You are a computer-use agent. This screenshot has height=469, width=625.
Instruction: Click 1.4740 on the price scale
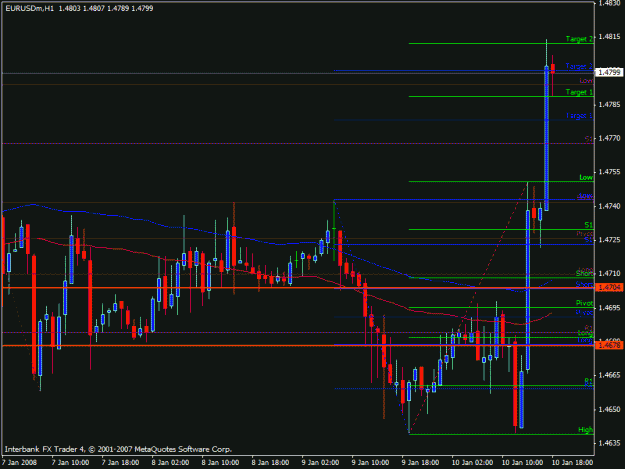(609, 206)
